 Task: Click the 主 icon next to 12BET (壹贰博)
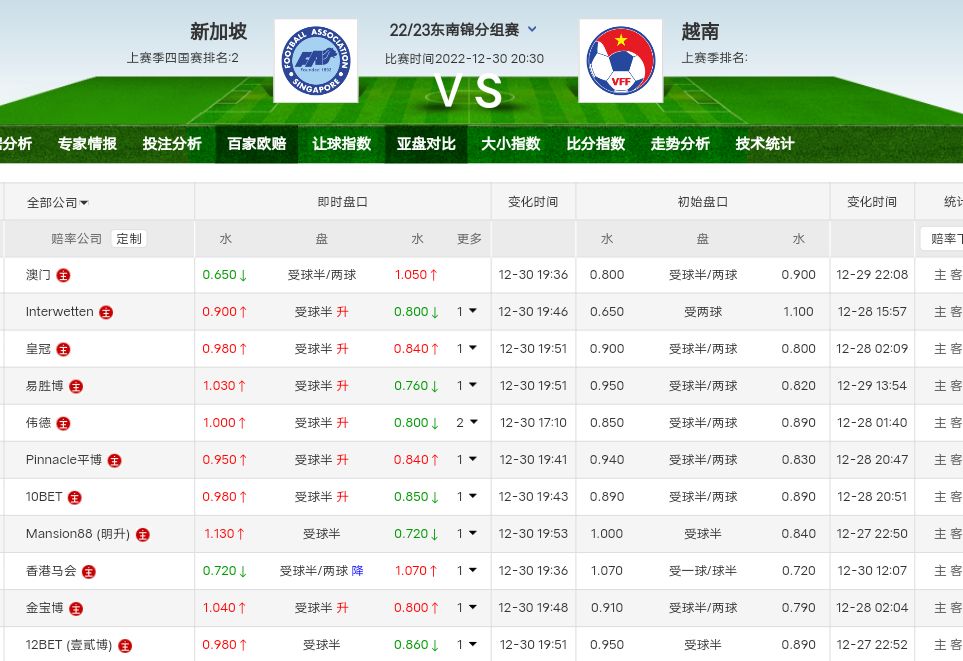point(125,645)
